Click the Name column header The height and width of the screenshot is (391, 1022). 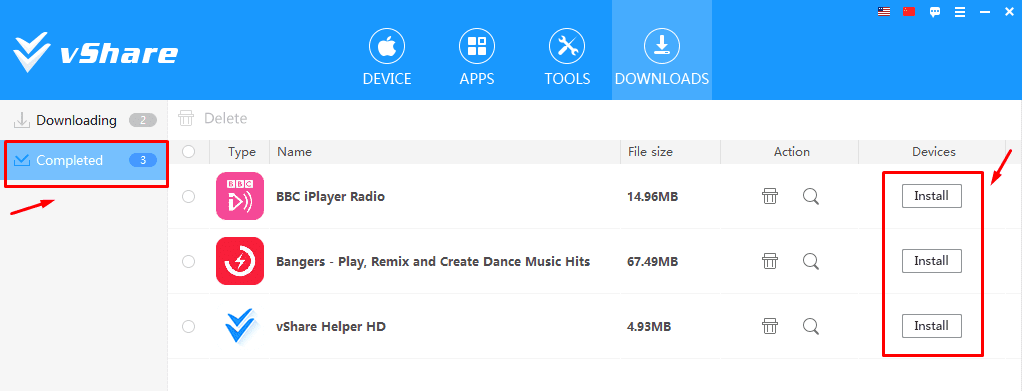tap(295, 152)
